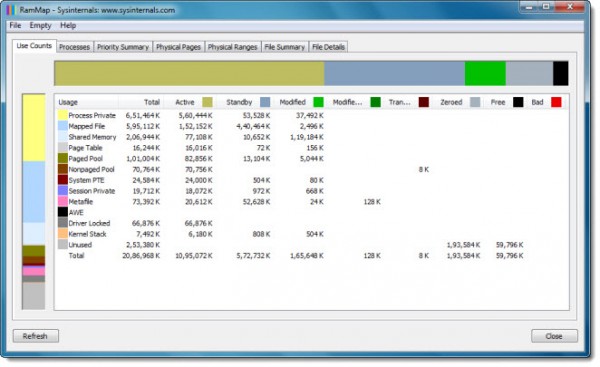
Task: Click the Standby blue color swatch
Action: pyautogui.click(x=265, y=102)
